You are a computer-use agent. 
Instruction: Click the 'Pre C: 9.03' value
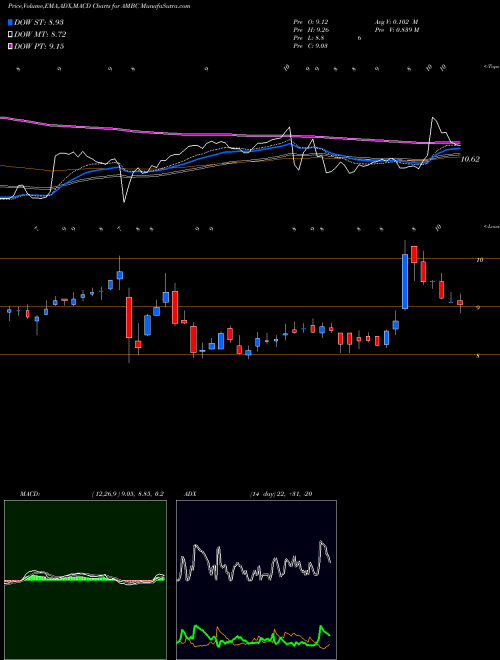[311, 46]
